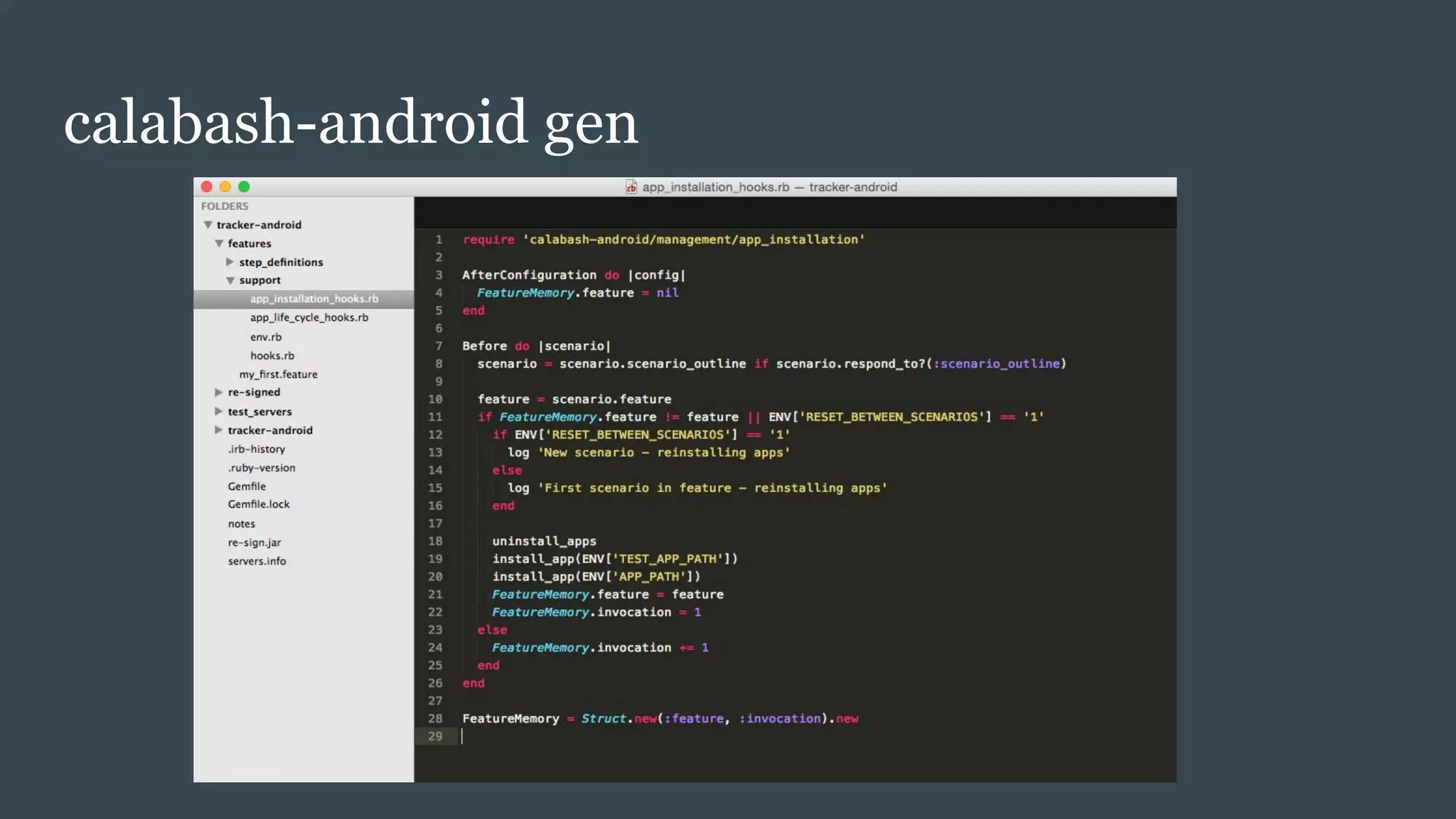The width and height of the screenshot is (1456, 819).
Task: Open my_first.feature file
Action: (278, 374)
